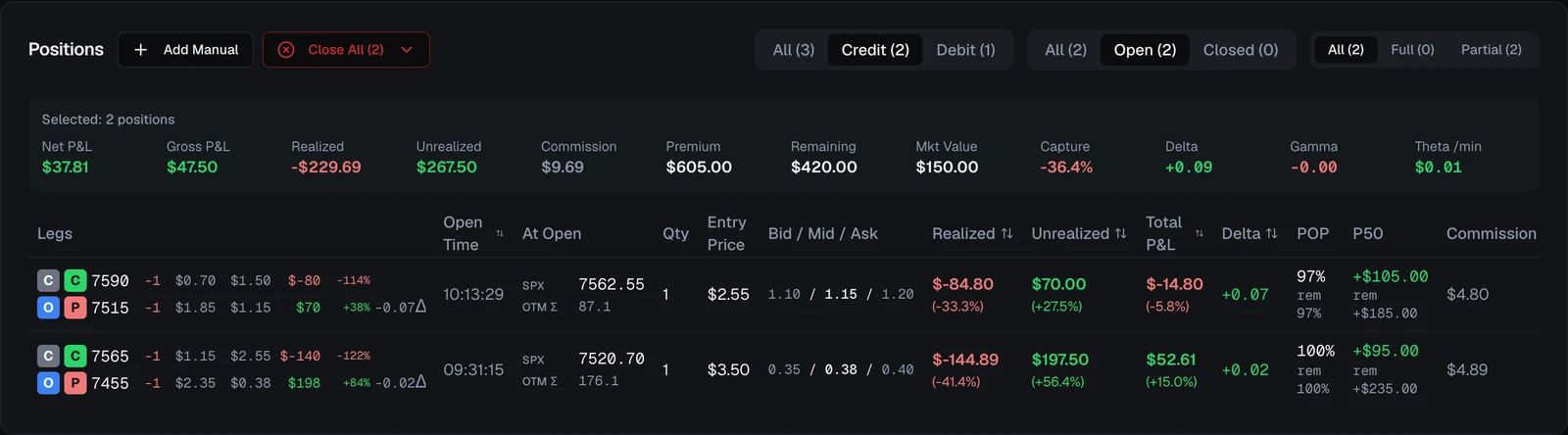Select the 7590/7515 position row open time
This screenshot has height=435, width=1568.
(473, 294)
